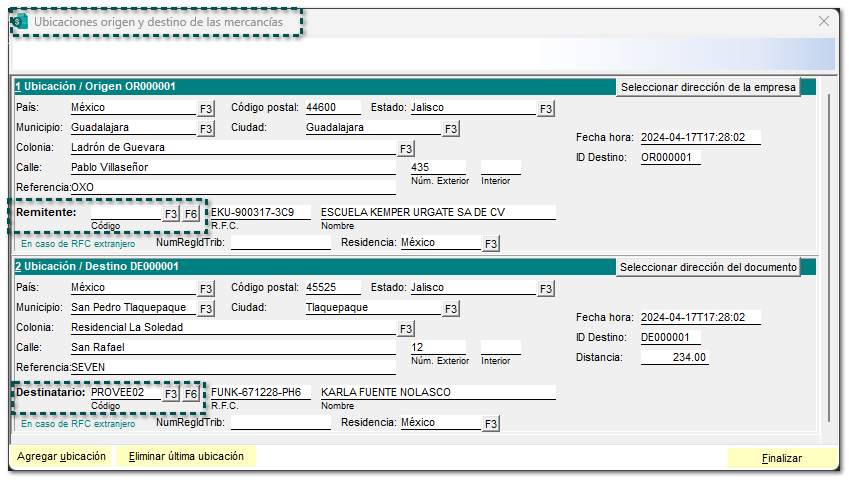Click F6 button next to Remitente
Image resolution: width=849 pixels, height=480 pixels.
coord(190,214)
